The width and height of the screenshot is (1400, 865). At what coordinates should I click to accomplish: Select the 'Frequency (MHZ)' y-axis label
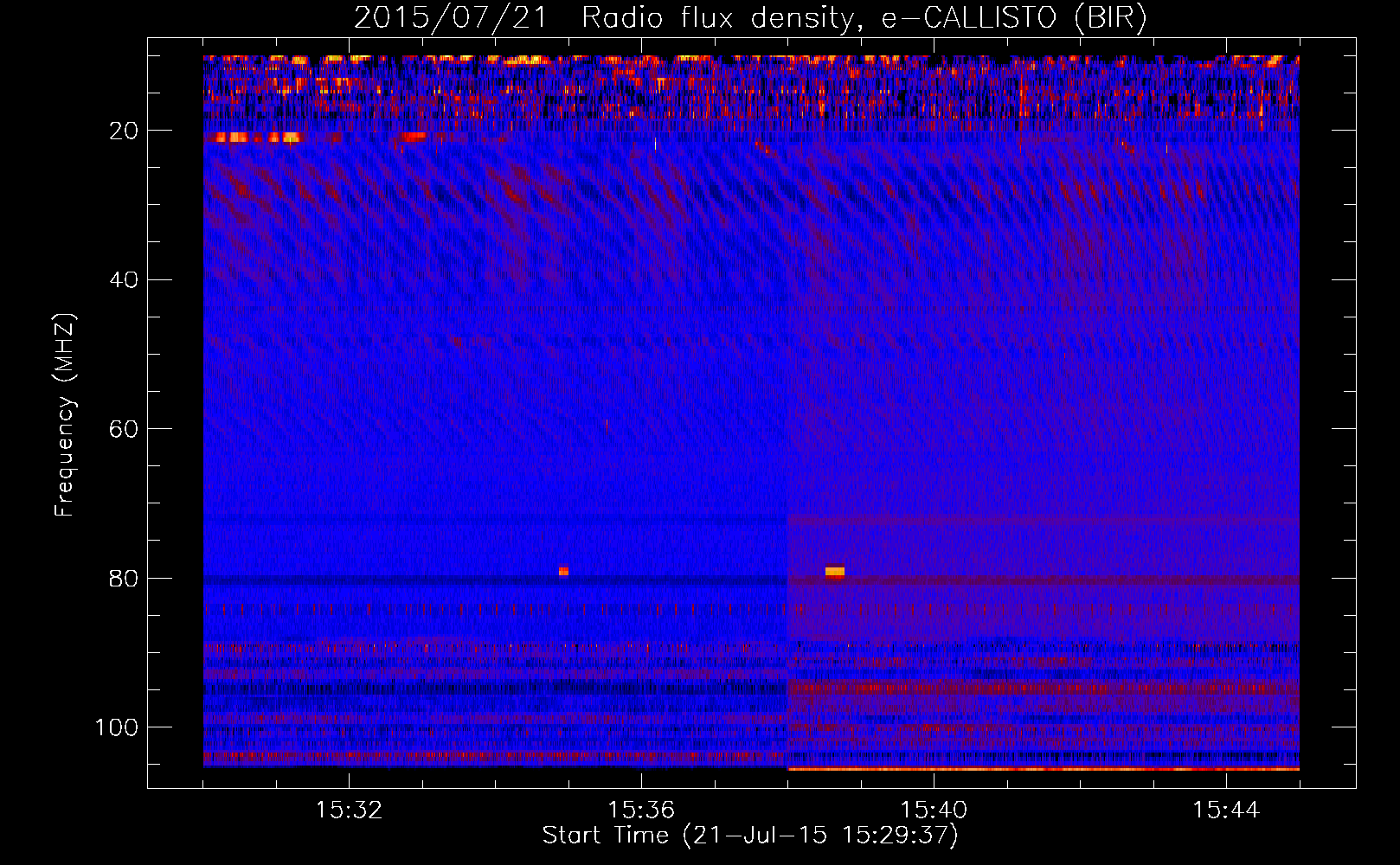(x=65, y=415)
